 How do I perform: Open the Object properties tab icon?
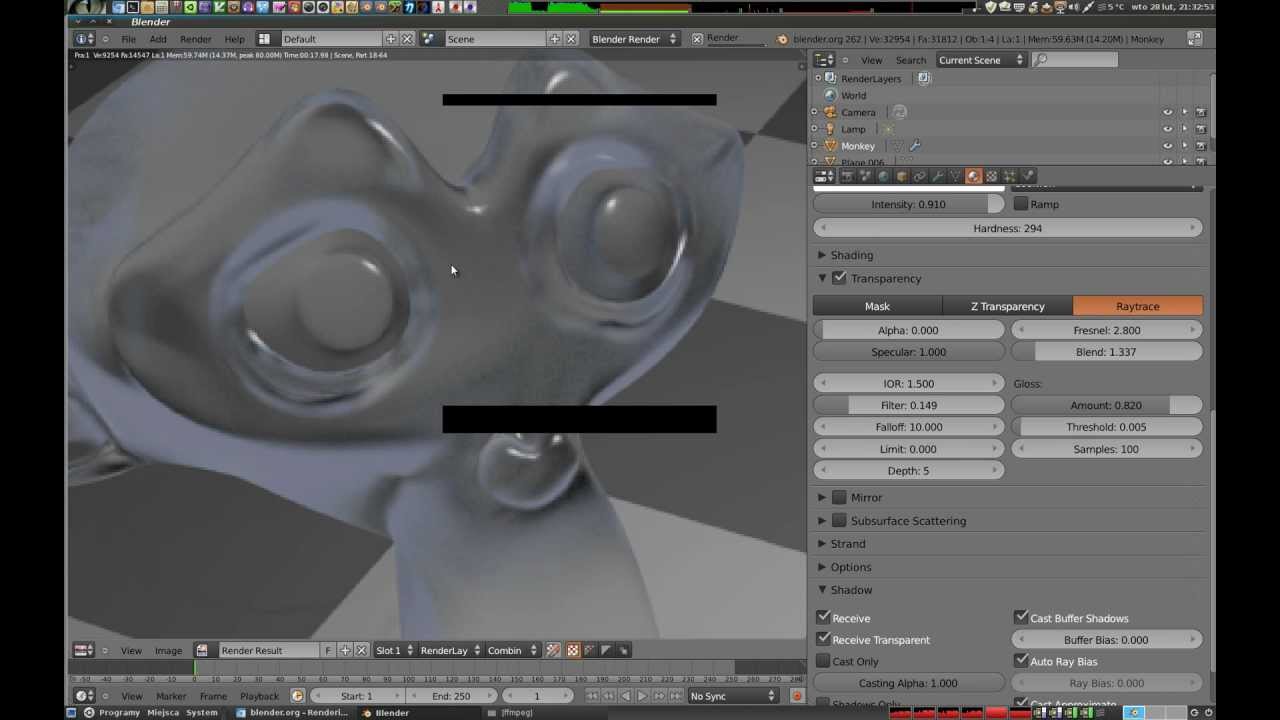(901, 176)
